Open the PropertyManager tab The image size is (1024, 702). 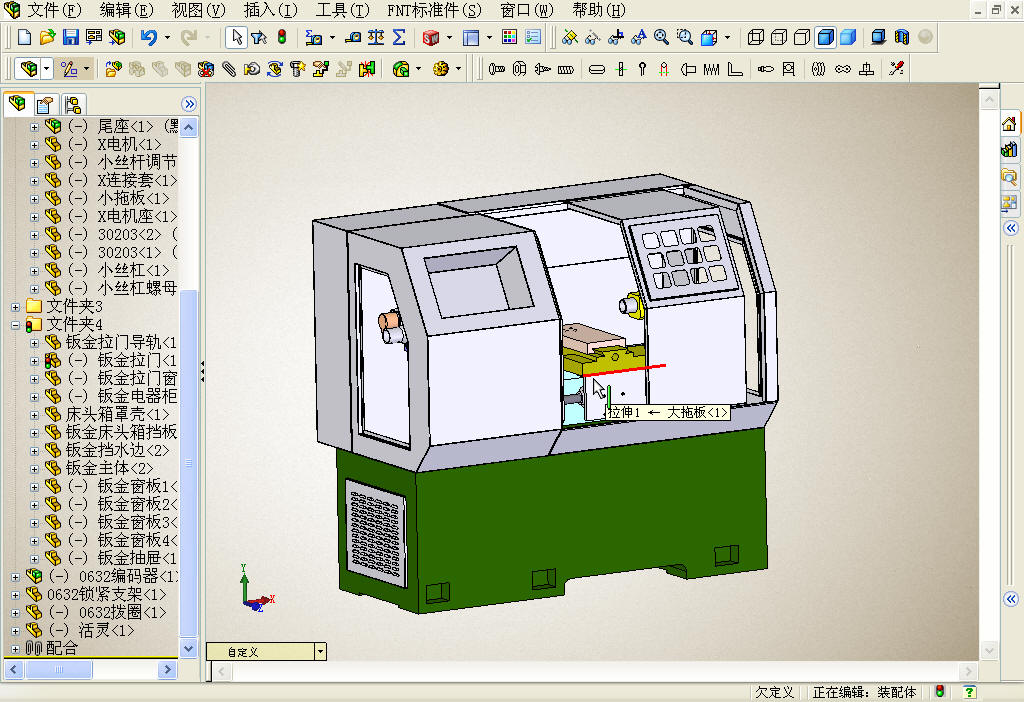pyautogui.click(x=45, y=104)
